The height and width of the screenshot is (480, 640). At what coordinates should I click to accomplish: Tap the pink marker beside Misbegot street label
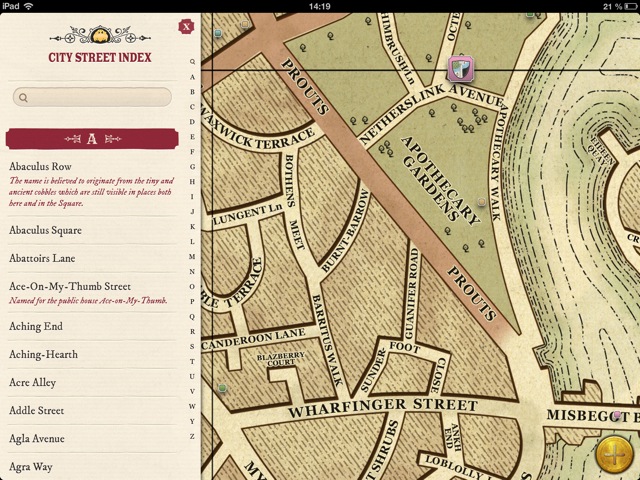(617, 414)
